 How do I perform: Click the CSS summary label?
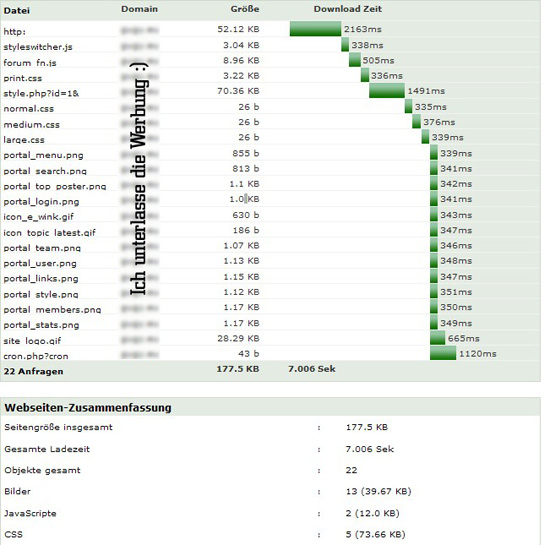[x=14, y=534]
